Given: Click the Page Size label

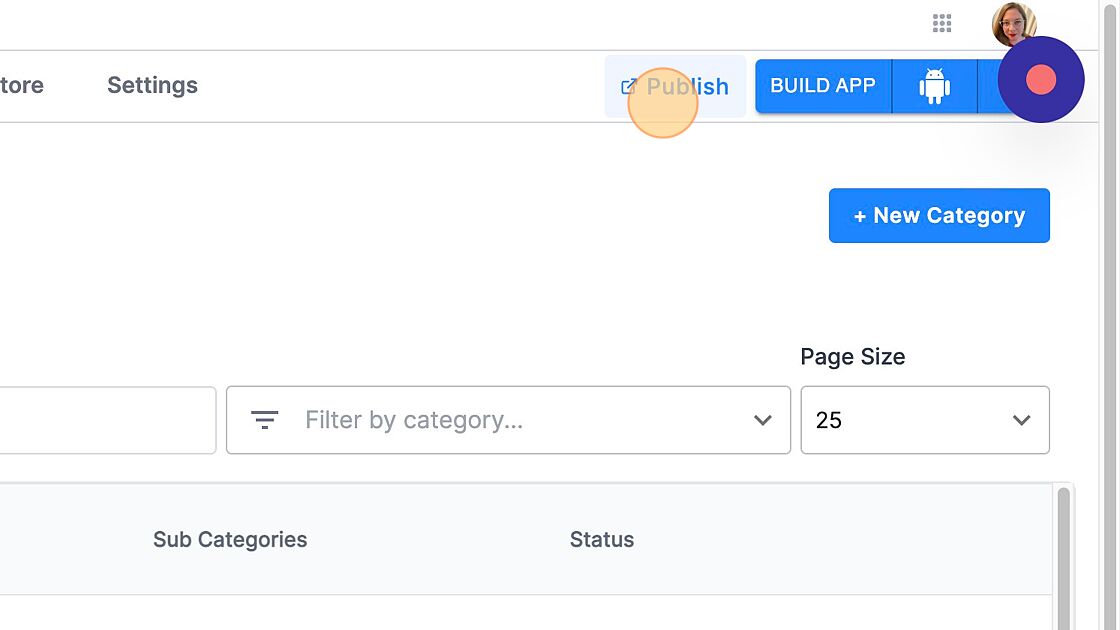Looking at the screenshot, I should pos(853,357).
